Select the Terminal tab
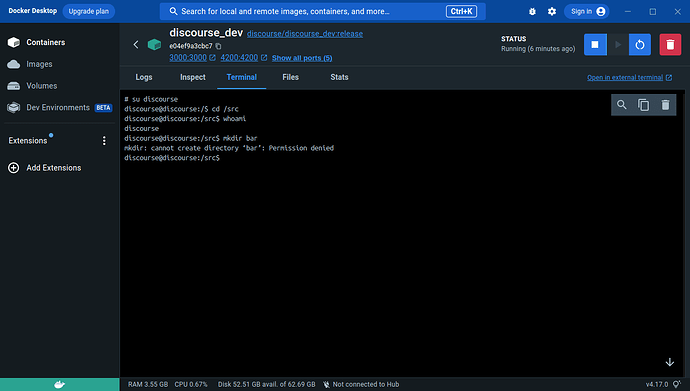The height and width of the screenshot is (391, 690). click(x=242, y=77)
